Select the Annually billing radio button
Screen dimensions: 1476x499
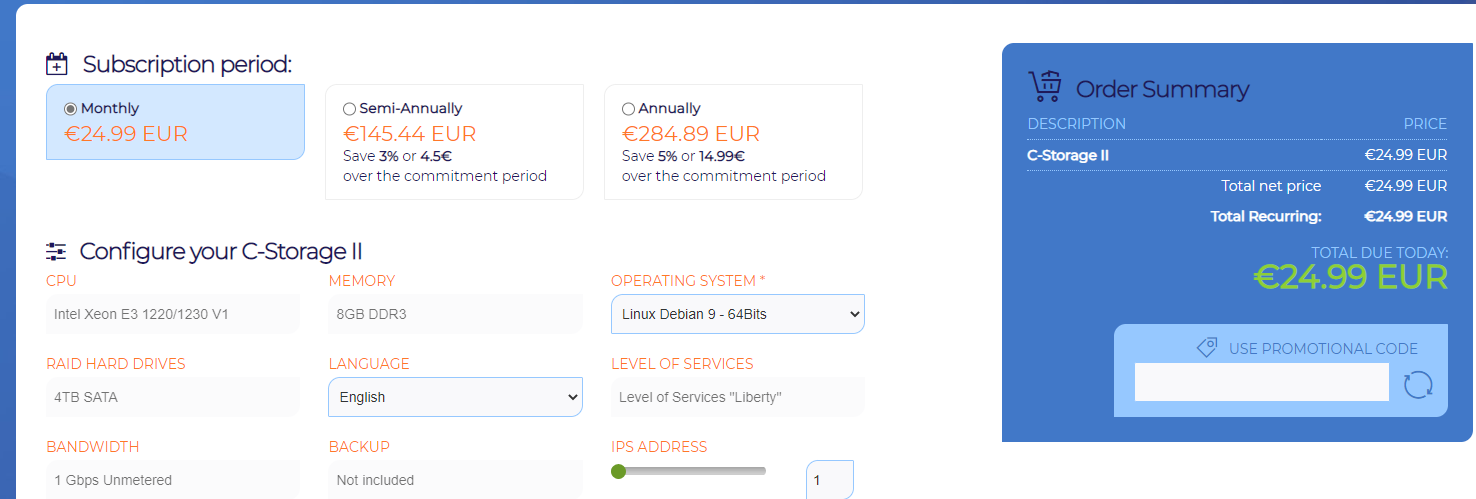[628, 109]
